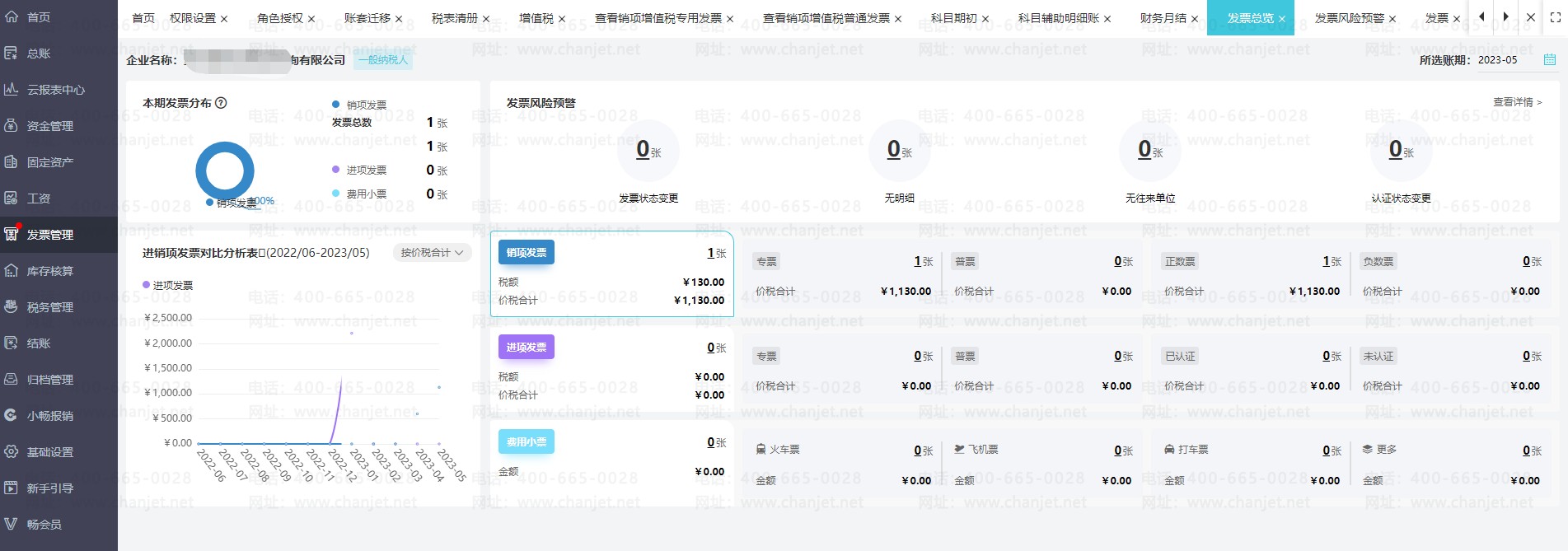Enter fullscreen with the expand icon

coord(1555,17)
